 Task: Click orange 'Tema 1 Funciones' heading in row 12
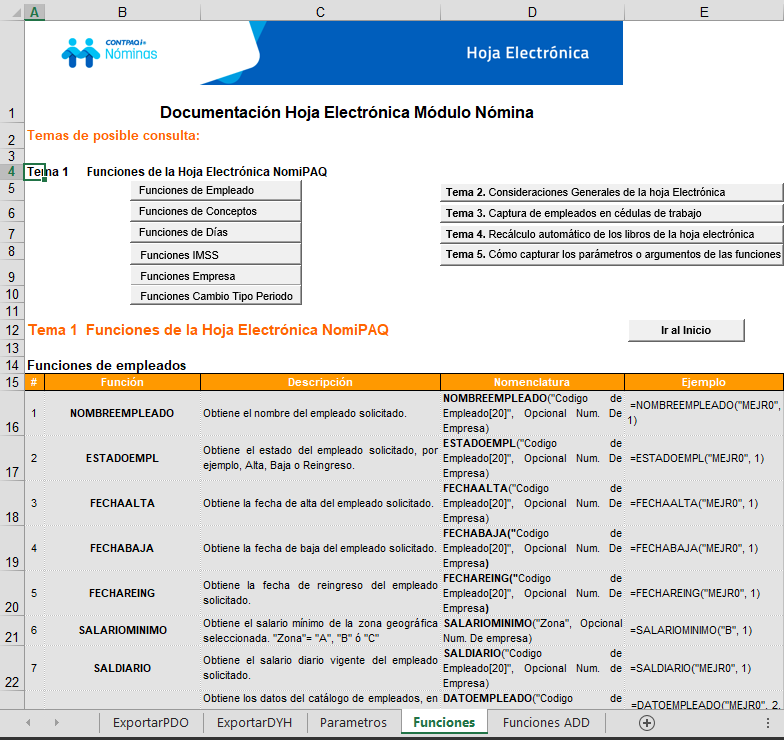pos(208,330)
